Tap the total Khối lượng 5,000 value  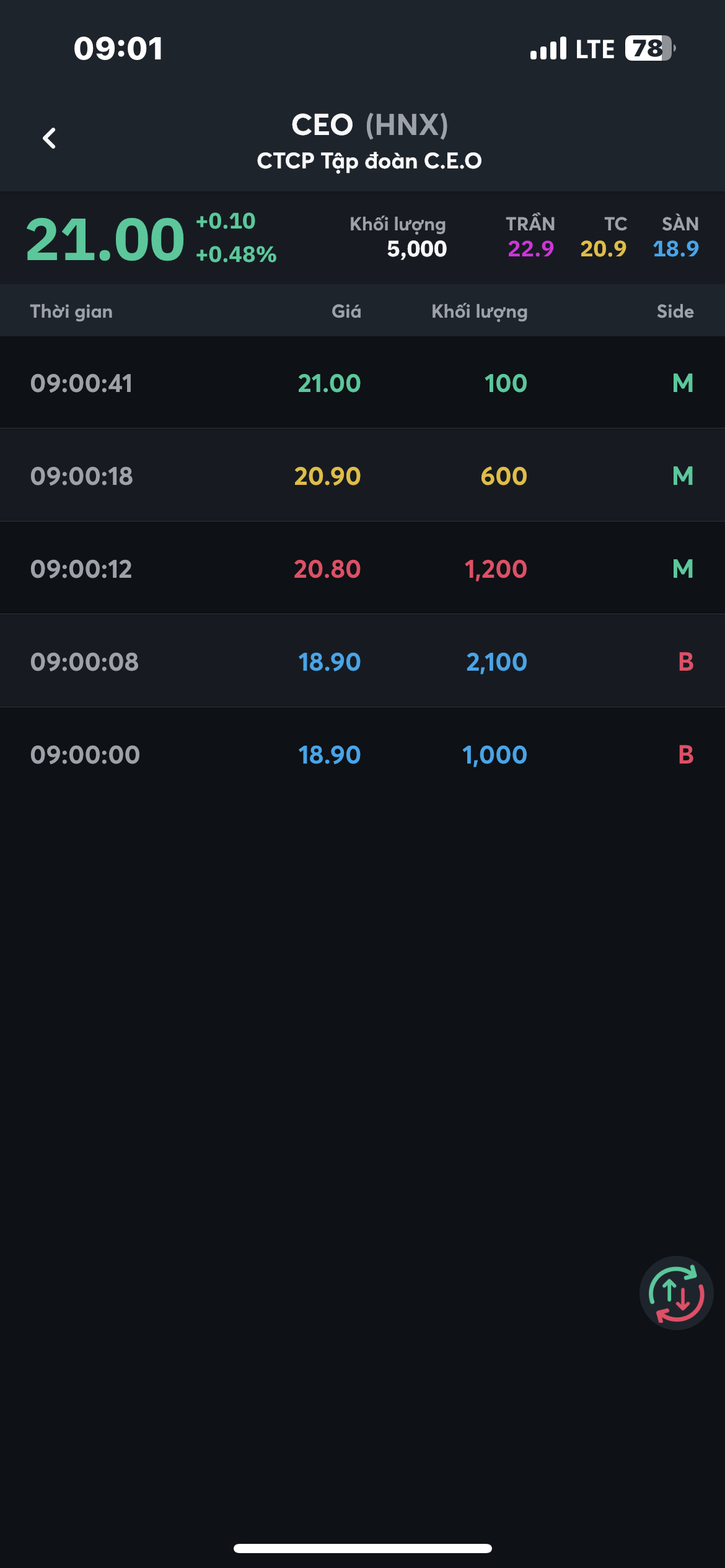(x=416, y=249)
